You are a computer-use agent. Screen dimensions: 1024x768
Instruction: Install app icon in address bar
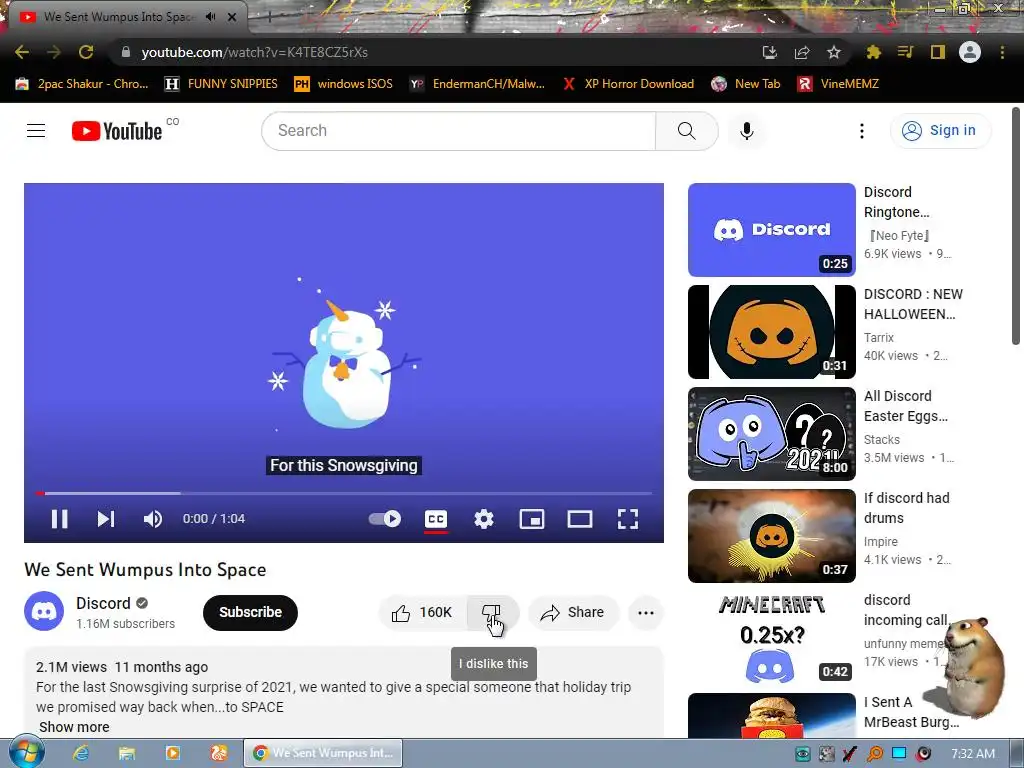(x=770, y=52)
